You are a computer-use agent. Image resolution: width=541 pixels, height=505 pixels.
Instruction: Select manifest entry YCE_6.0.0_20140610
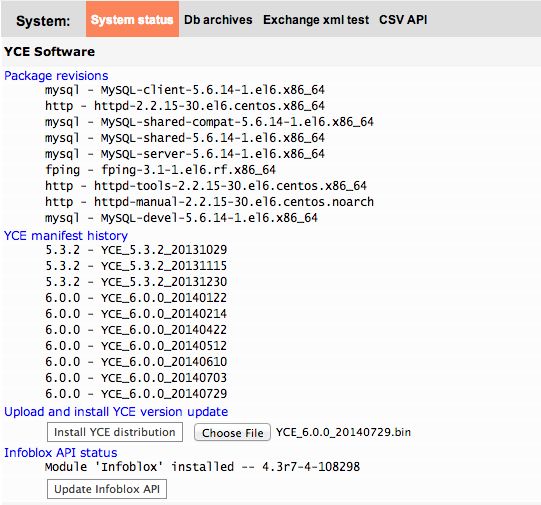(136, 362)
